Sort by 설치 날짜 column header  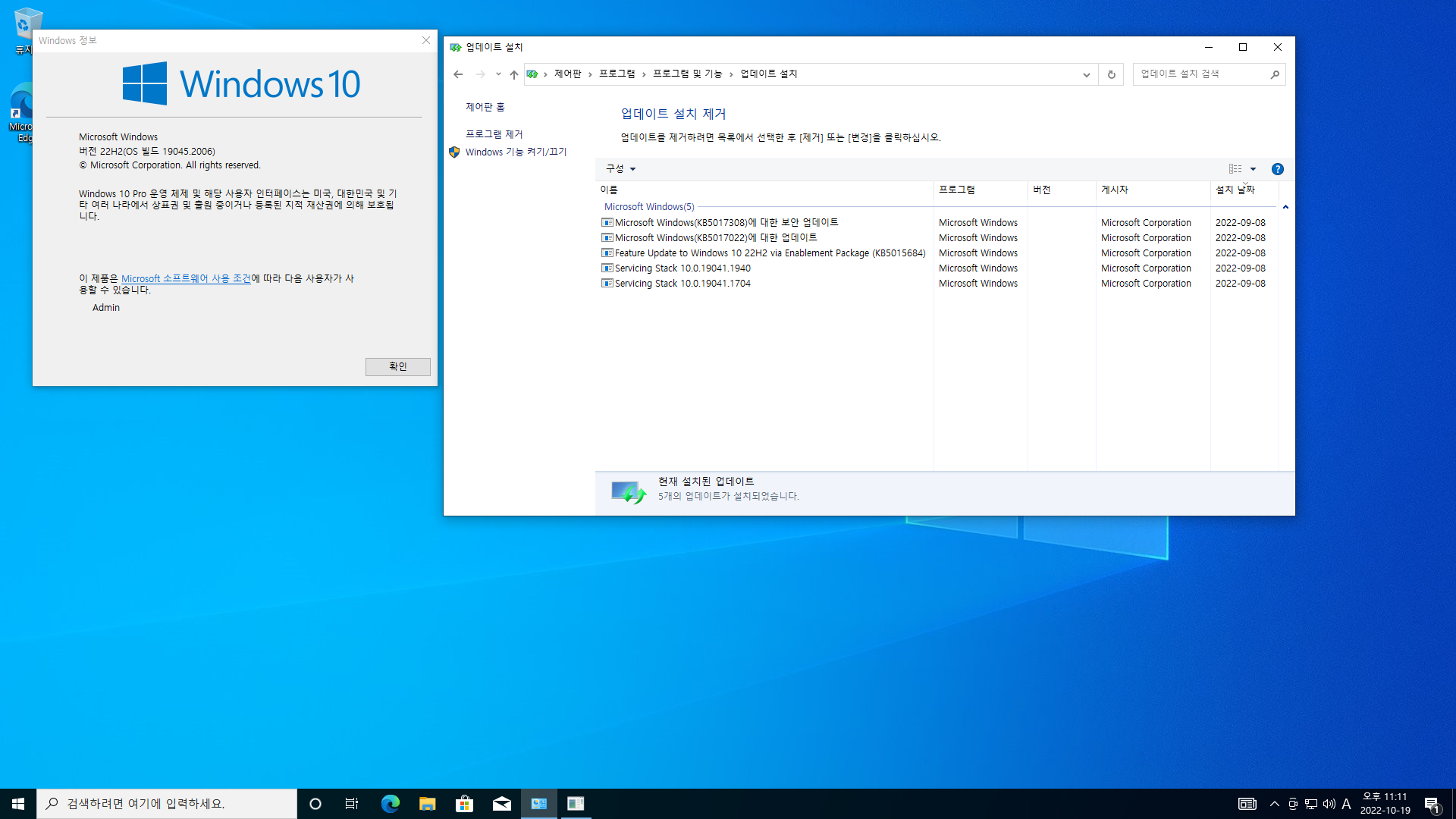pos(1244,190)
